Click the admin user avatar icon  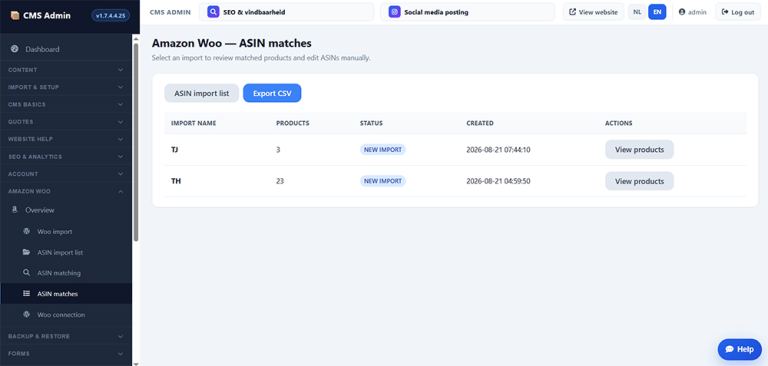(x=682, y=12)
